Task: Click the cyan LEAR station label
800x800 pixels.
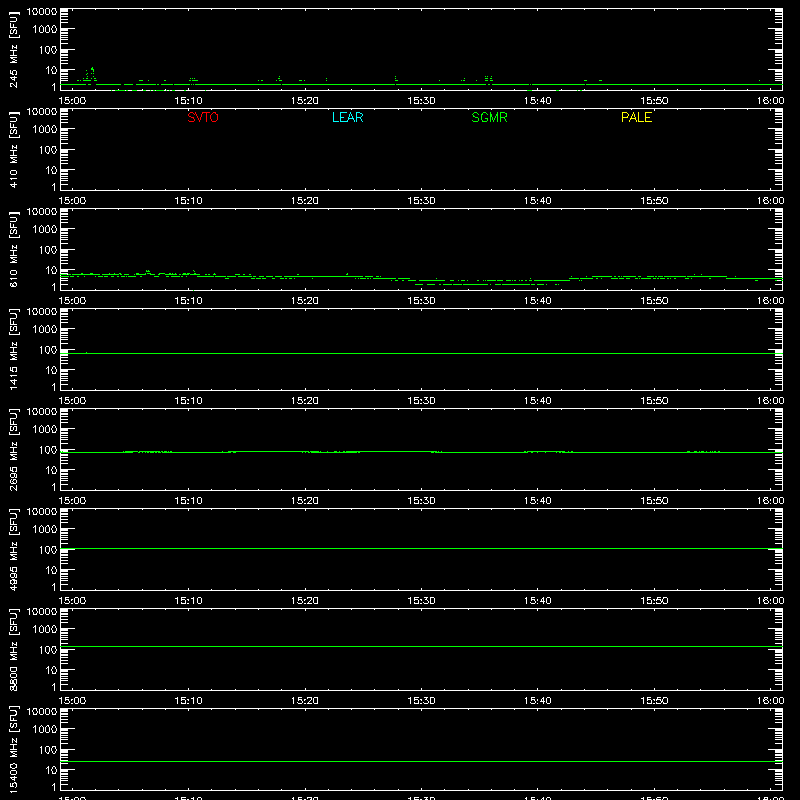Action: click(347, 117)
